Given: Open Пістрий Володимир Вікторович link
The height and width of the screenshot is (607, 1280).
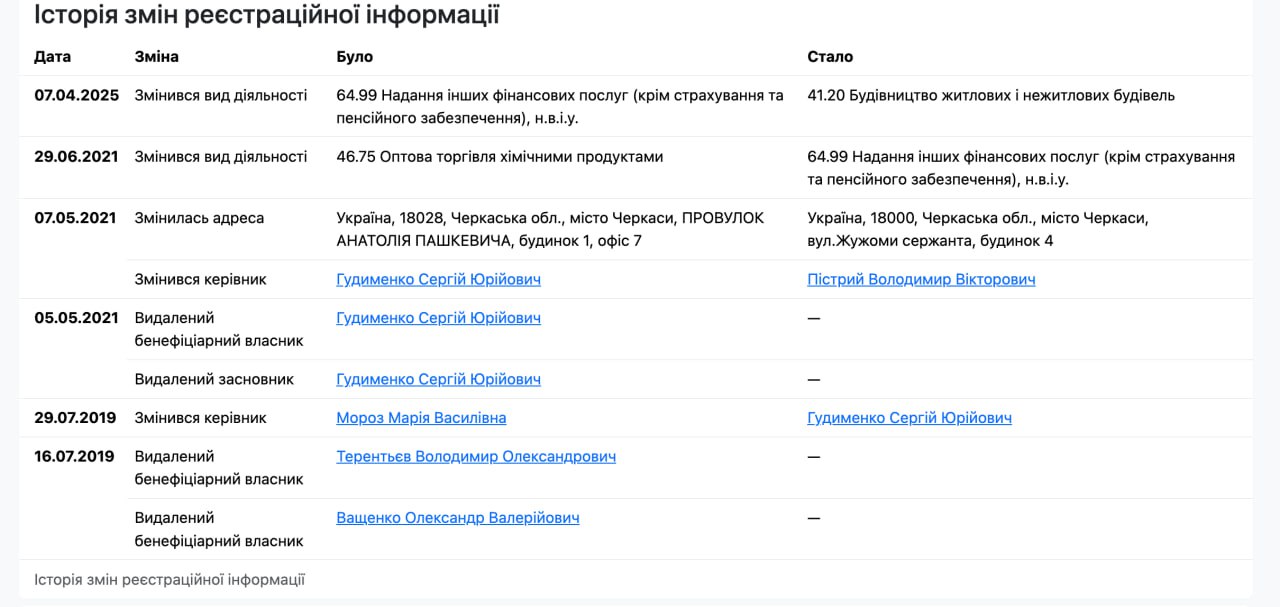Looking at the screenshot, I should (x=921, y=279).
